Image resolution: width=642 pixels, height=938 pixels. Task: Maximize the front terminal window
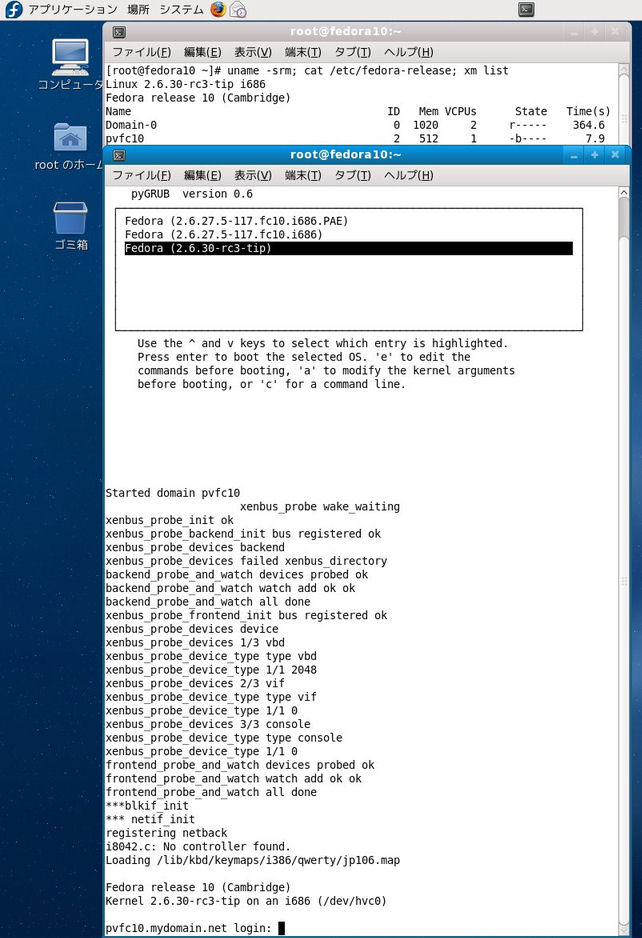(x=595, y=155)
